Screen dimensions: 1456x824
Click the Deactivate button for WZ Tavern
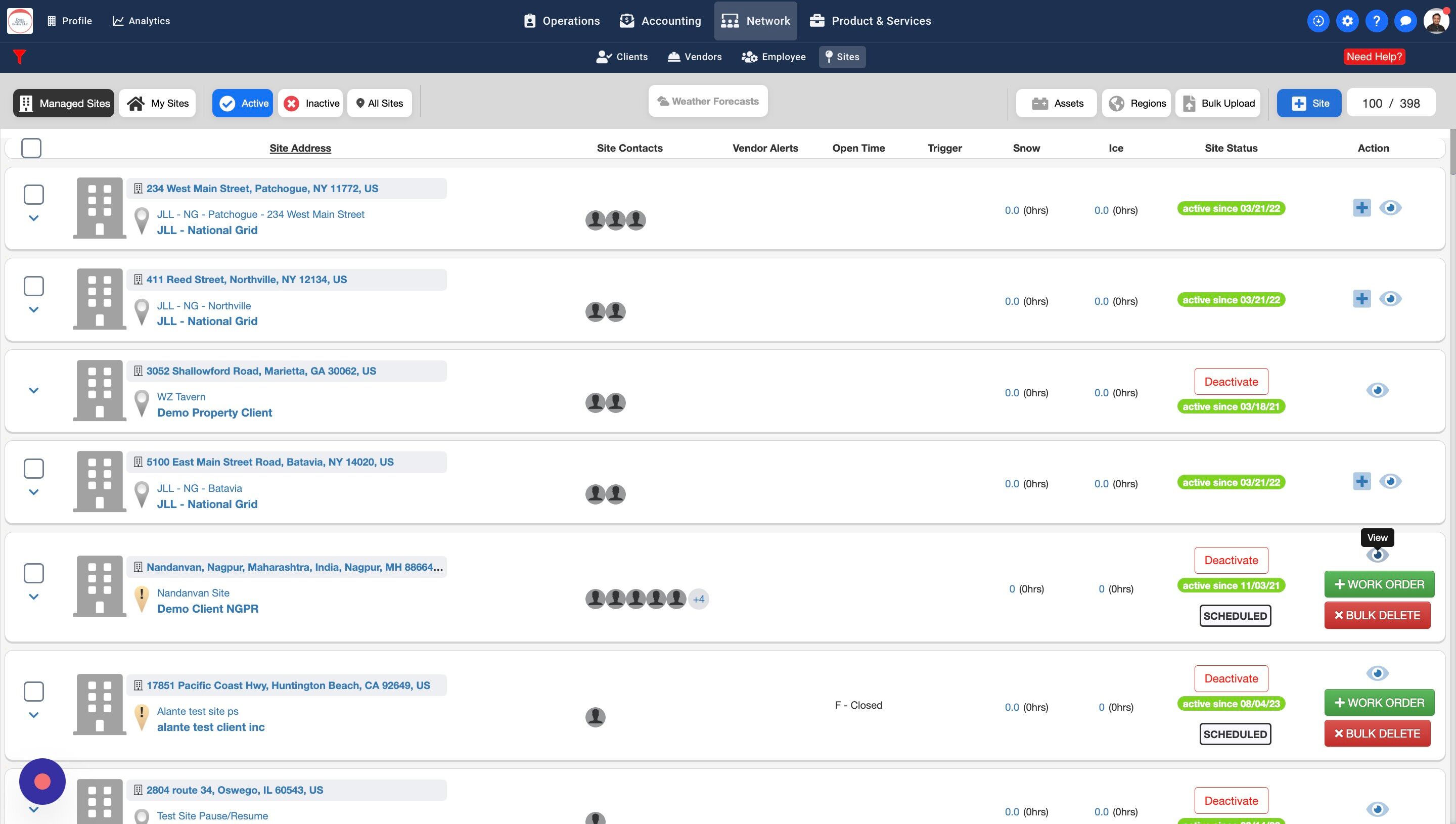1231,382
